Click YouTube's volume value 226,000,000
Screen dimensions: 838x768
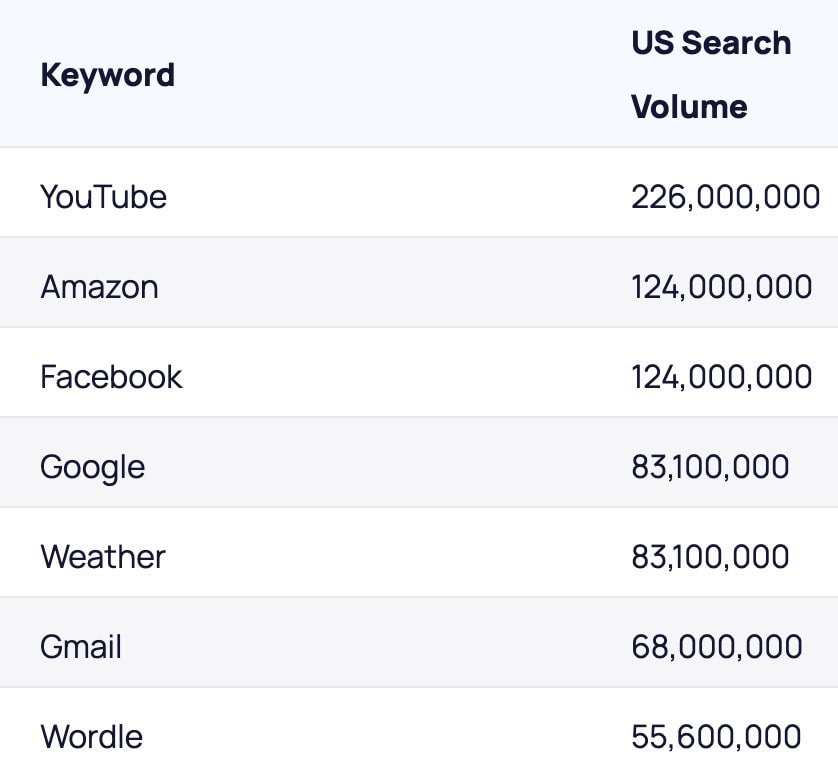coord(725,197)
